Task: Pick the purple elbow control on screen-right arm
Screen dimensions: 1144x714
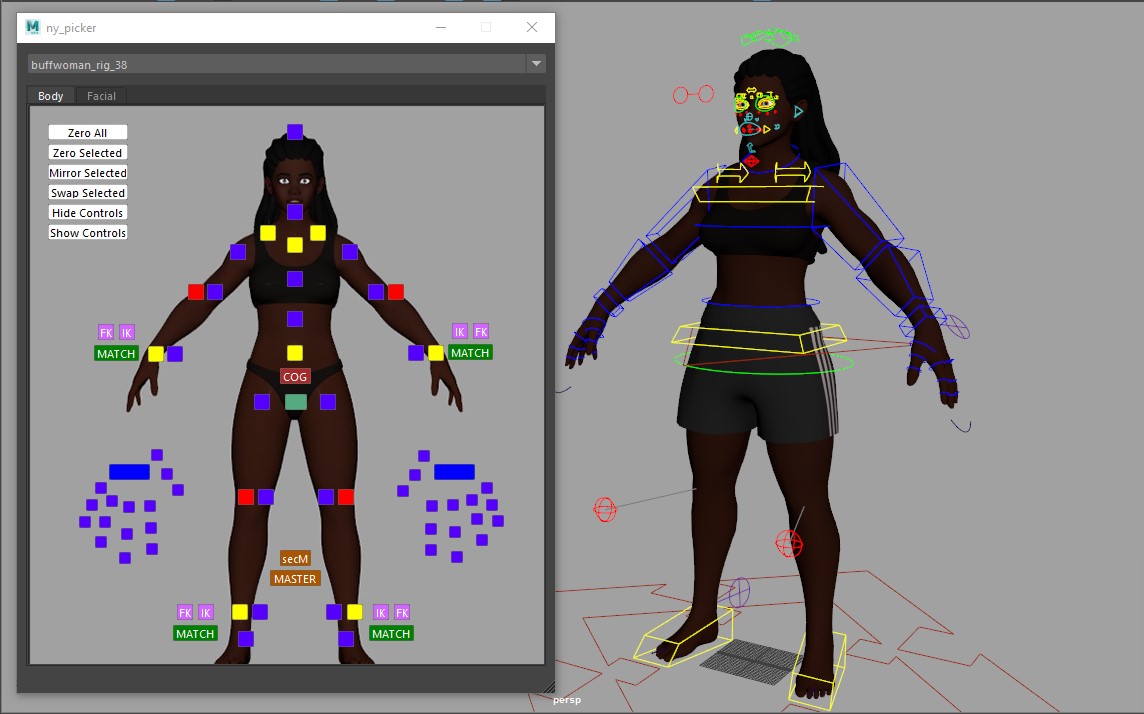Action: tap(376, 292)
